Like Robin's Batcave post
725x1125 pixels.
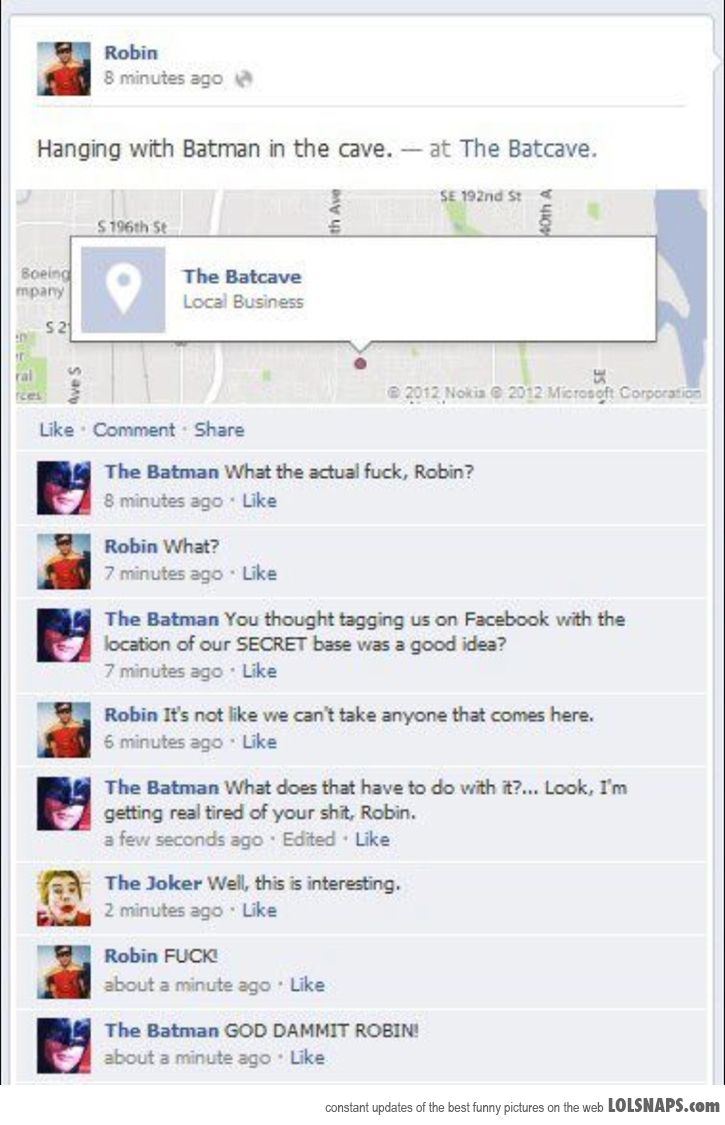[x=56, y=429]
